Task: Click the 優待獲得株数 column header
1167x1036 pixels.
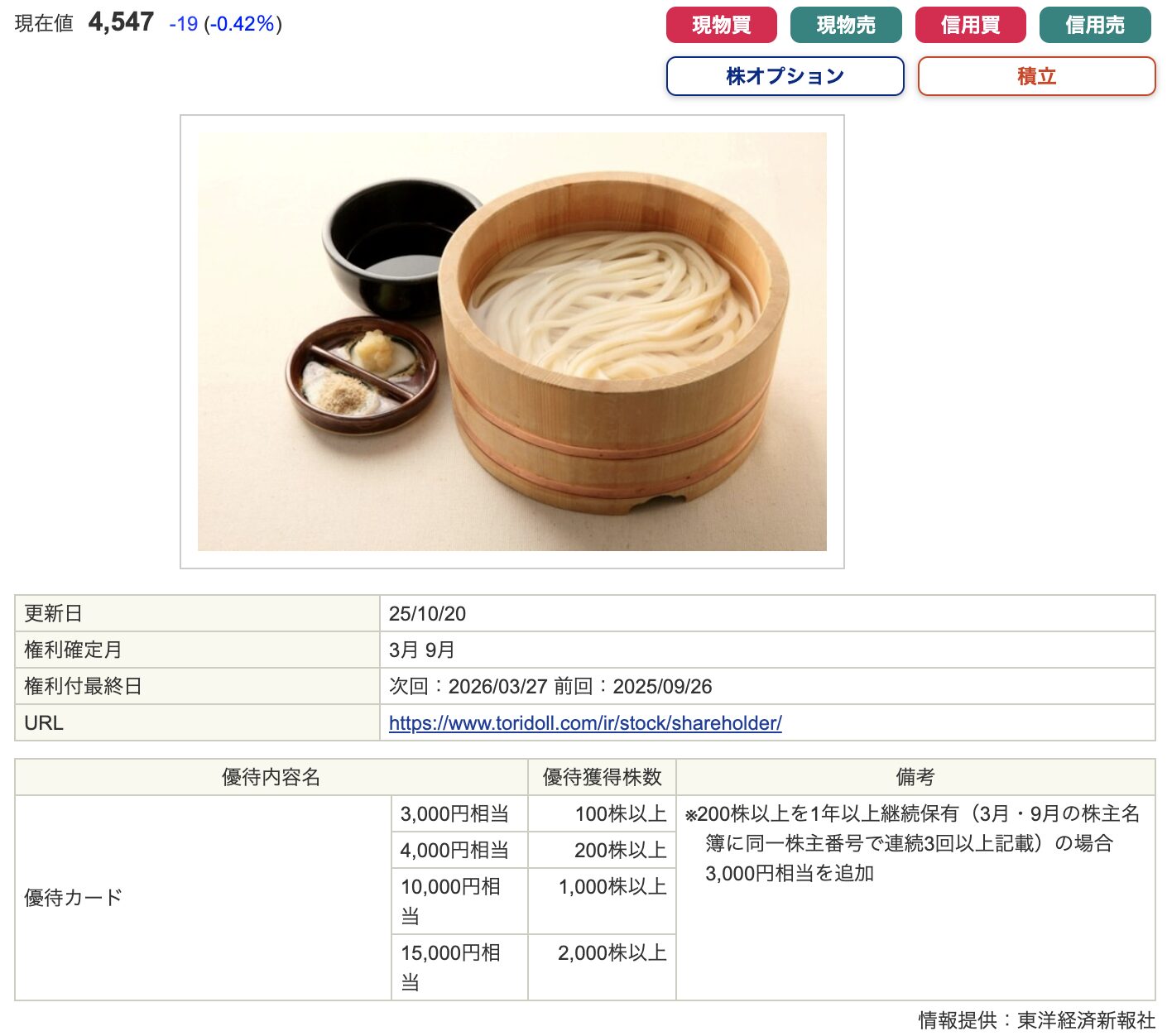Action: 603,777
